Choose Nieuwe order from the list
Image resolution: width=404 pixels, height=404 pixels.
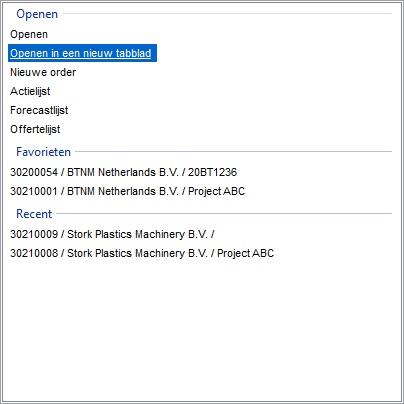[43, 72]
